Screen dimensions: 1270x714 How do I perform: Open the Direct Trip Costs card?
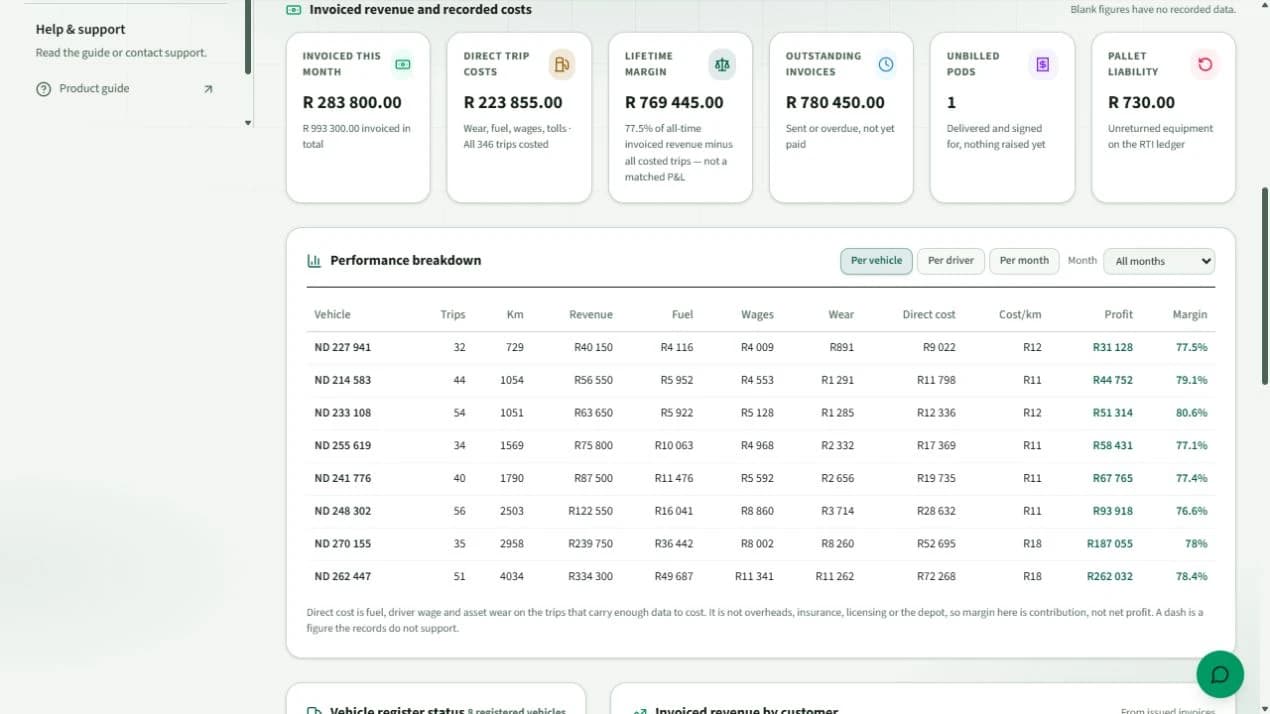519,117
